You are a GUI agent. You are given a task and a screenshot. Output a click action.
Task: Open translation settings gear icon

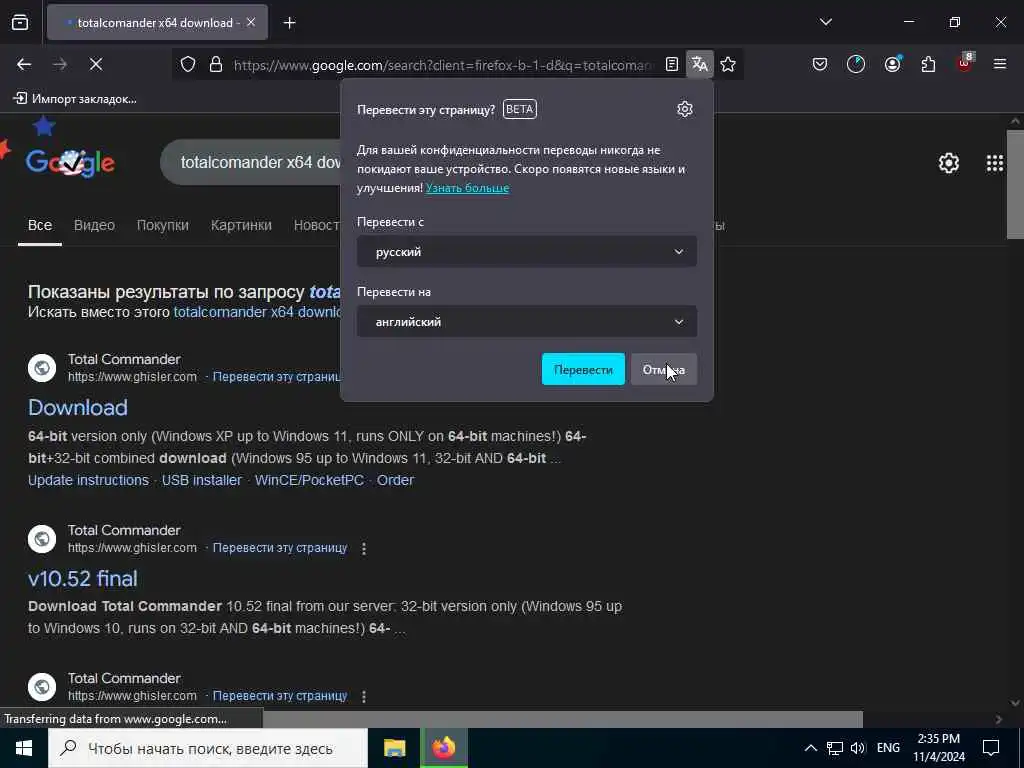(x=684, y=109)
